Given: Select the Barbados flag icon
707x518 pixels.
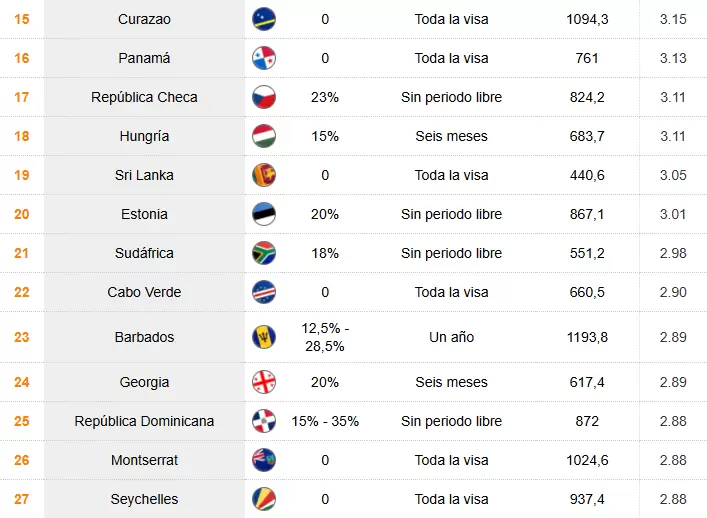Looking at the screenshot, I should tap(264, 337).
